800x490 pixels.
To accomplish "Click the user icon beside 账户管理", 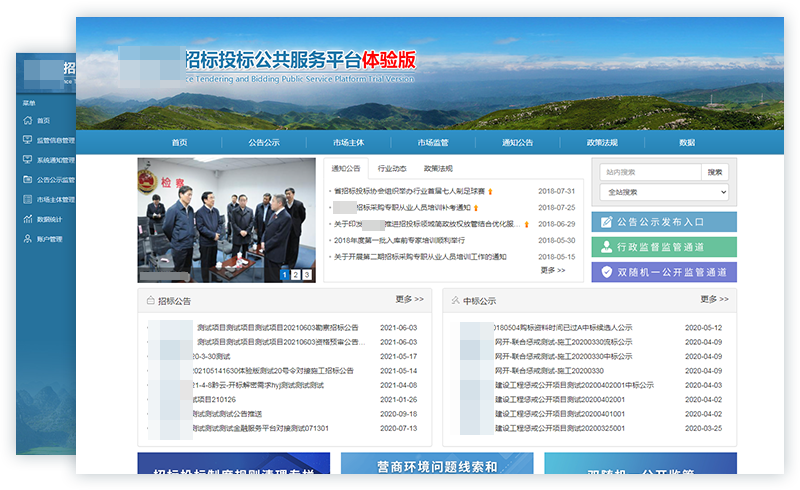I will point(26,239).
